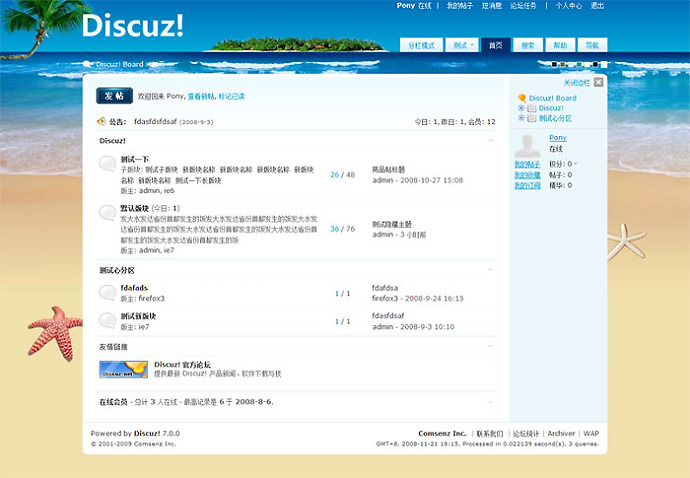
Task: Click the folder icon beside sidebar 测试心分区 node
Action: pos(532,118)
